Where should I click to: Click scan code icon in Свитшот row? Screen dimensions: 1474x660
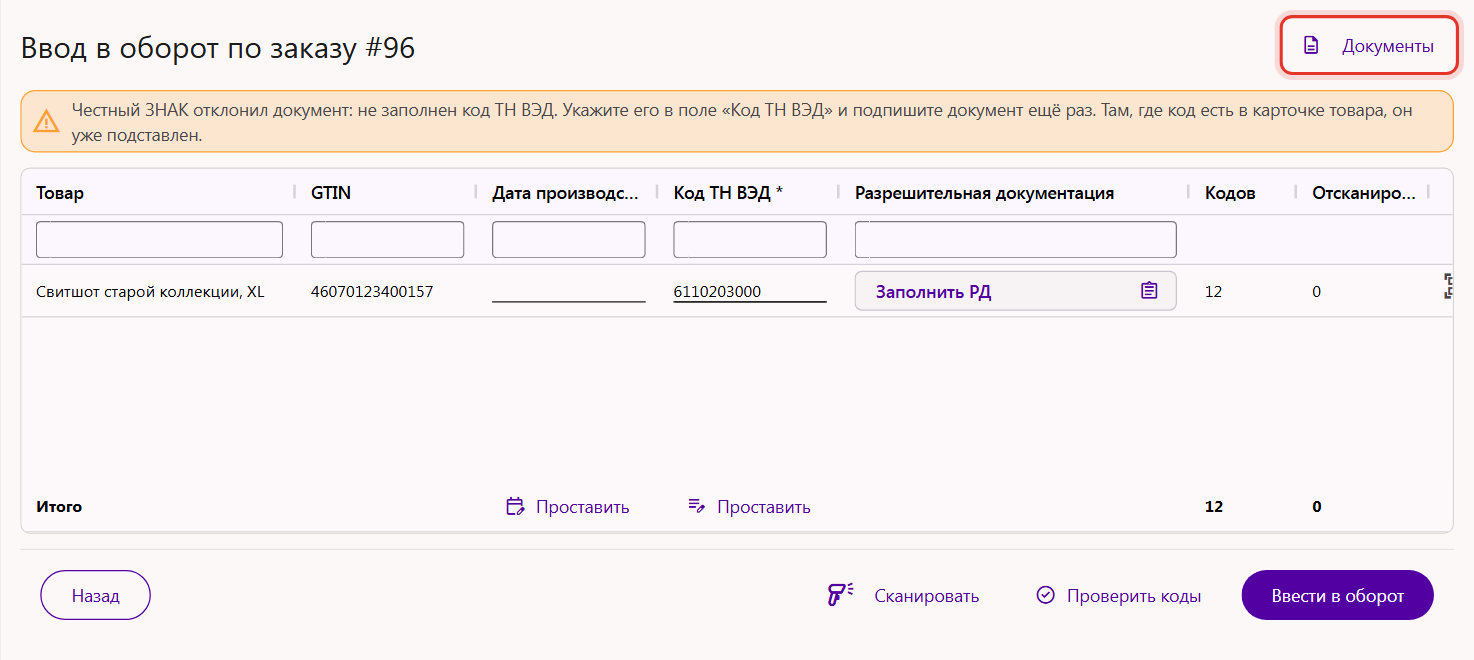coord(1448,286)
